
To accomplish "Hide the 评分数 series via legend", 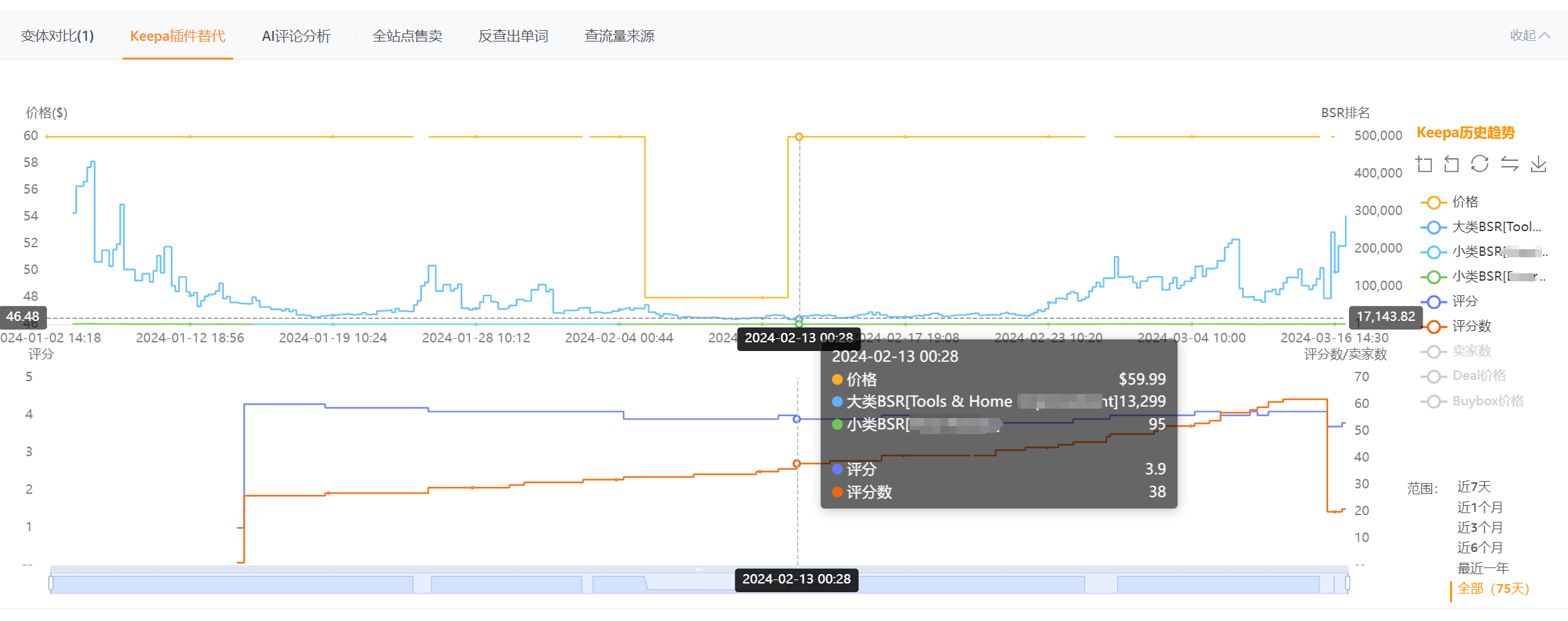I will click(1456, 326).
